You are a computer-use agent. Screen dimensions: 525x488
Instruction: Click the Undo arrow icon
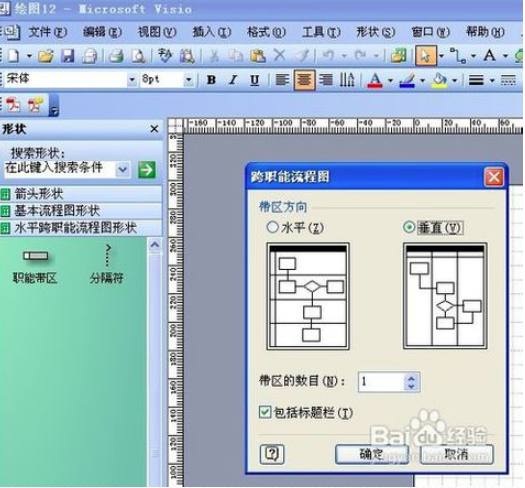pos(328,55)
